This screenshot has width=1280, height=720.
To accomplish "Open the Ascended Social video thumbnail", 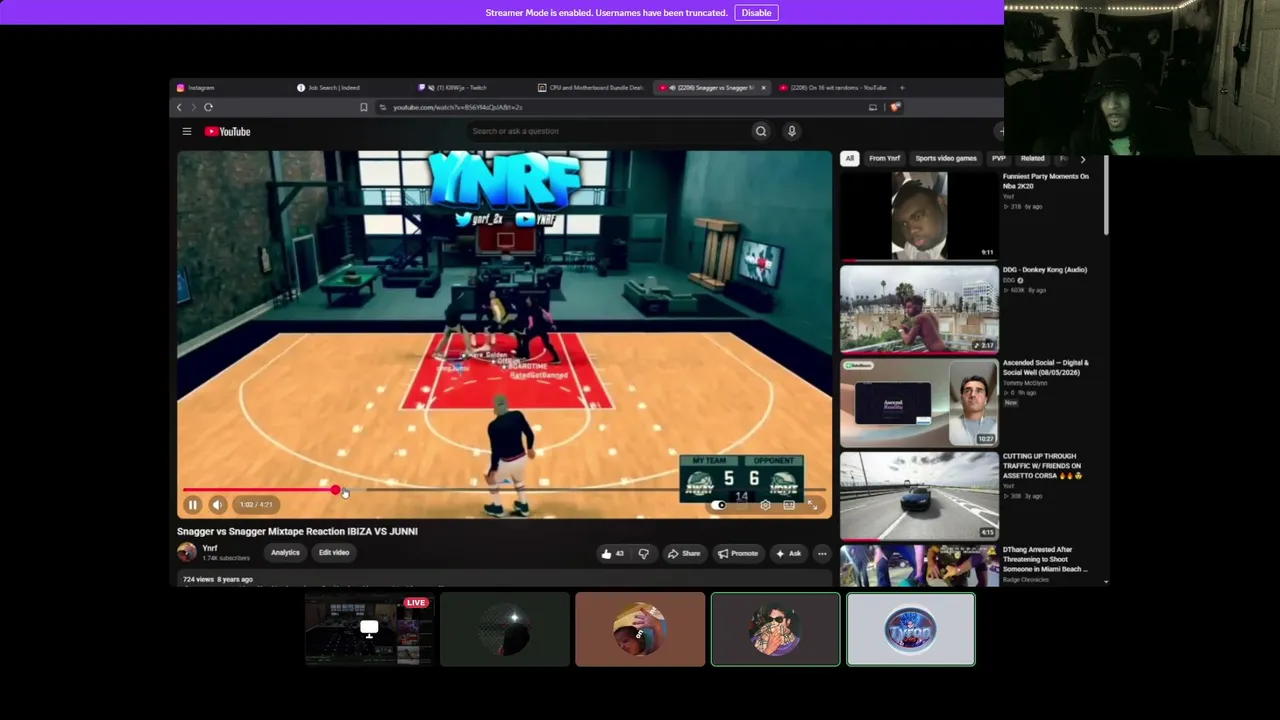I will pyautogui.click(x=919, y=401).
